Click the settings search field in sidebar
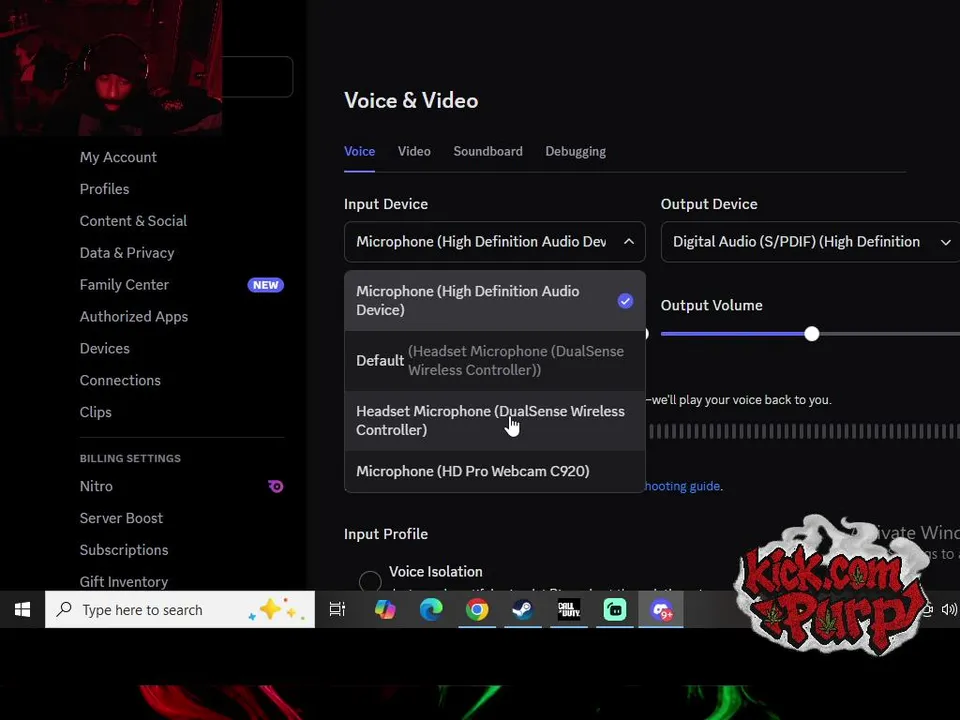This screenshot has width=960, height=720. click(x=257, y=77)
